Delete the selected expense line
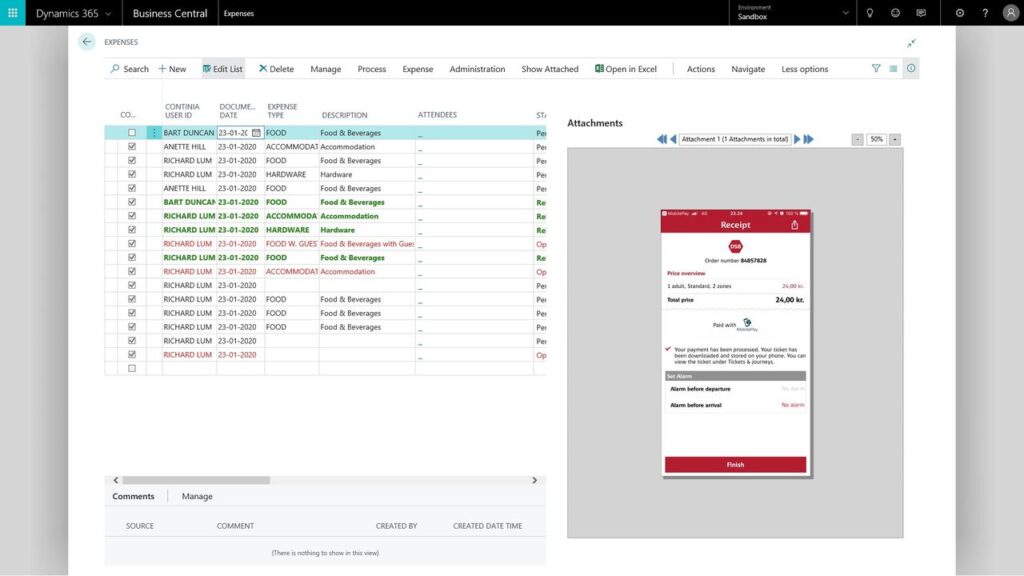Screen dimensions: 1024x576 [276, 69]
